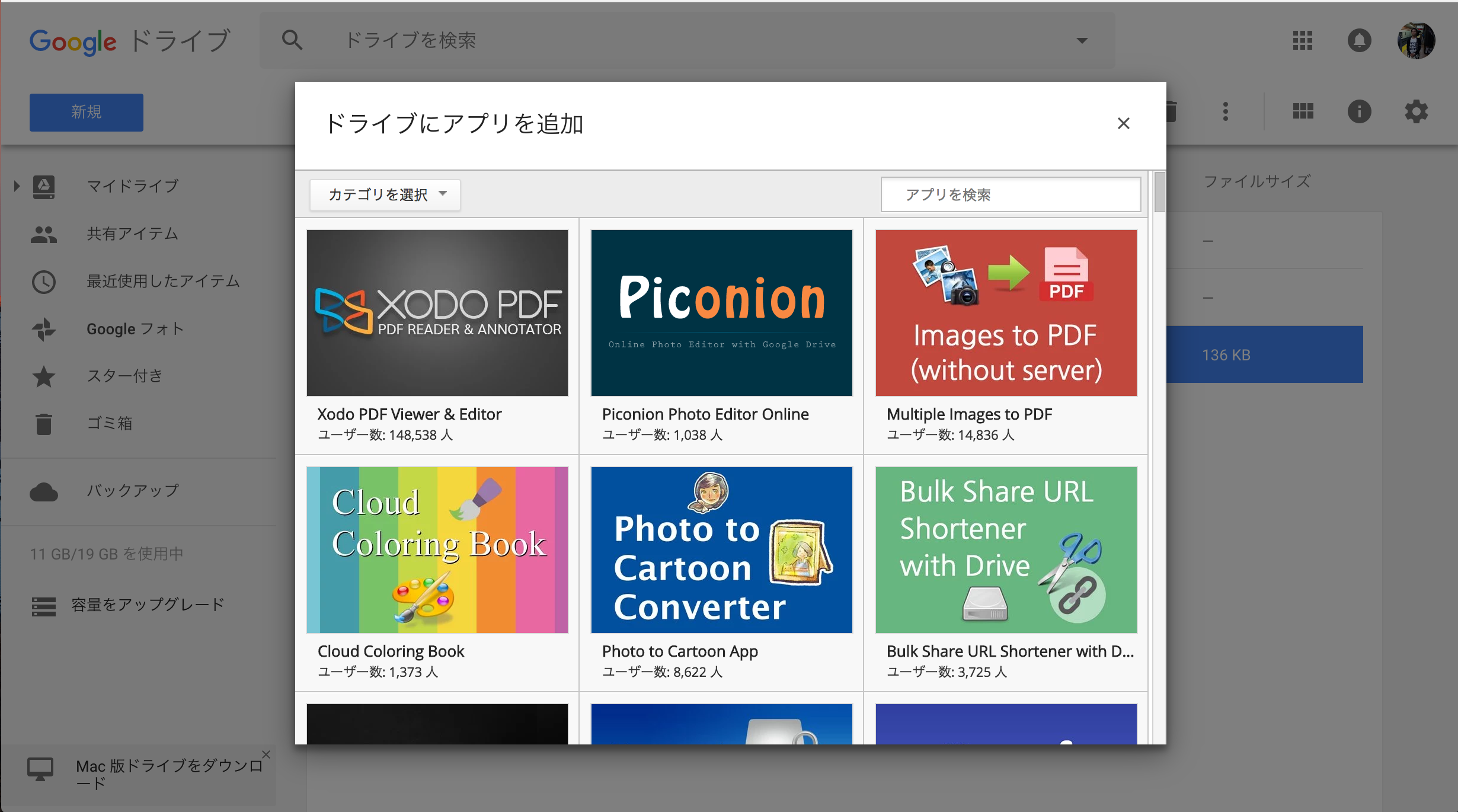Viewport: 1458px width, 812px height.
Task: Click the sidebar trash bin icon
Action: (x=44, y=424)
